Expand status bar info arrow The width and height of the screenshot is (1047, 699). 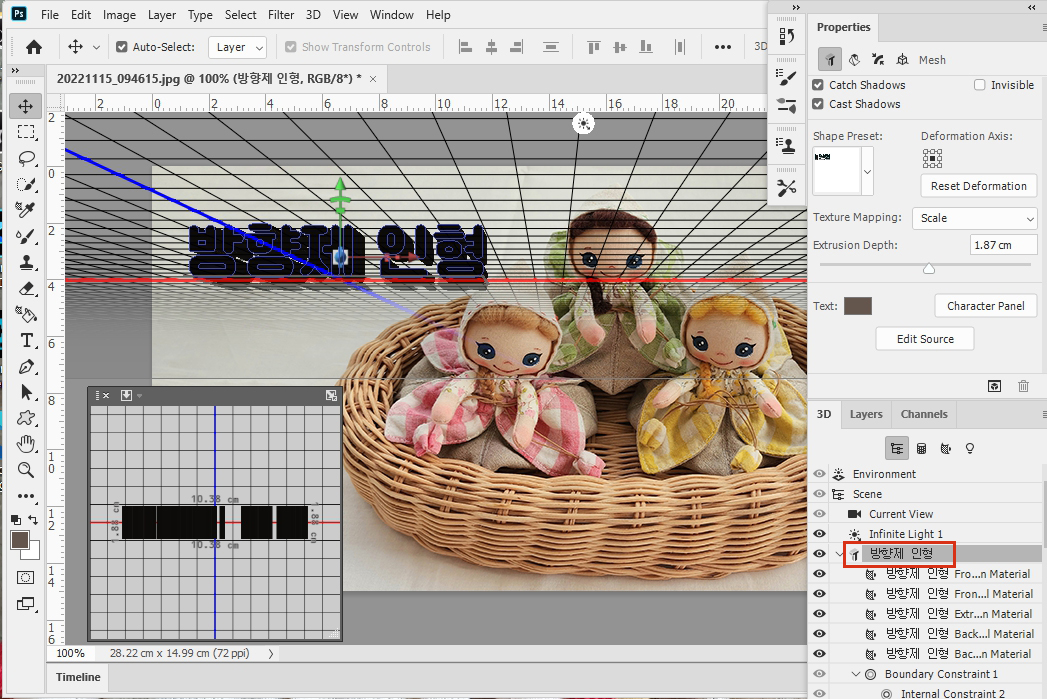271,654
